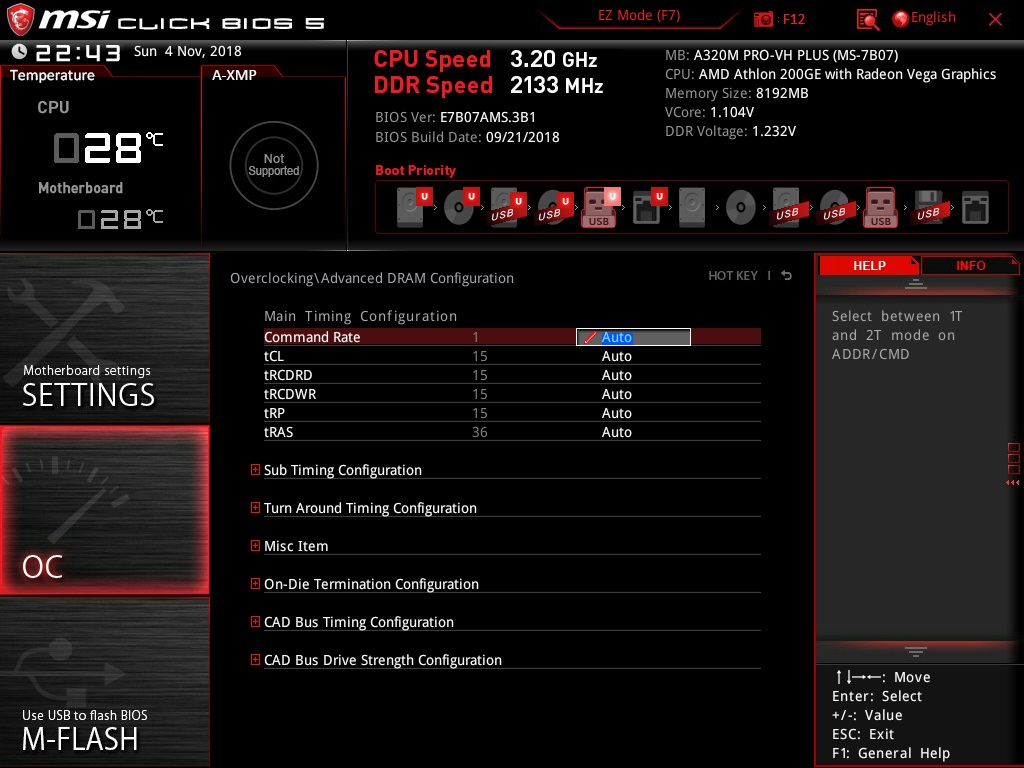
Task: Switch to the HELP tab
Action: click(x=869, y=265)
